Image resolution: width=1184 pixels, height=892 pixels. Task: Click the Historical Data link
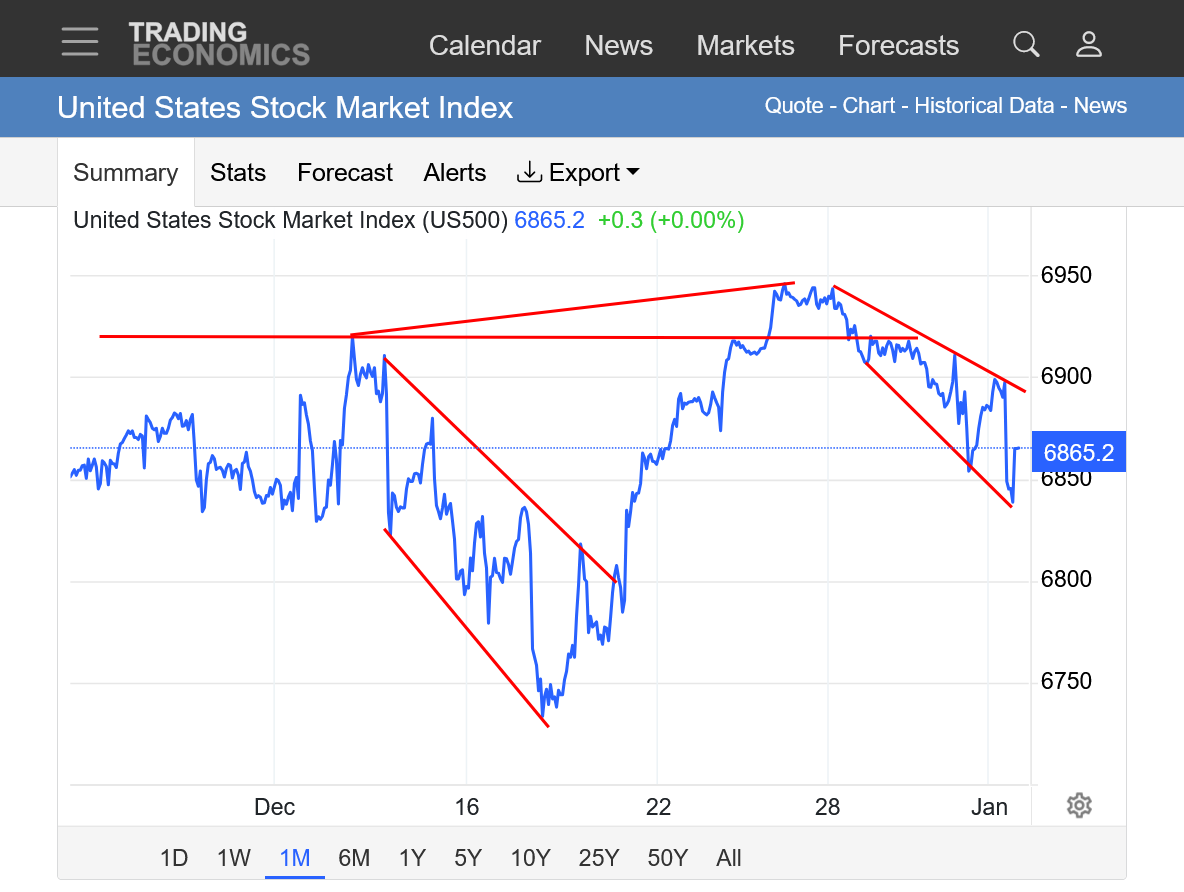984,106
